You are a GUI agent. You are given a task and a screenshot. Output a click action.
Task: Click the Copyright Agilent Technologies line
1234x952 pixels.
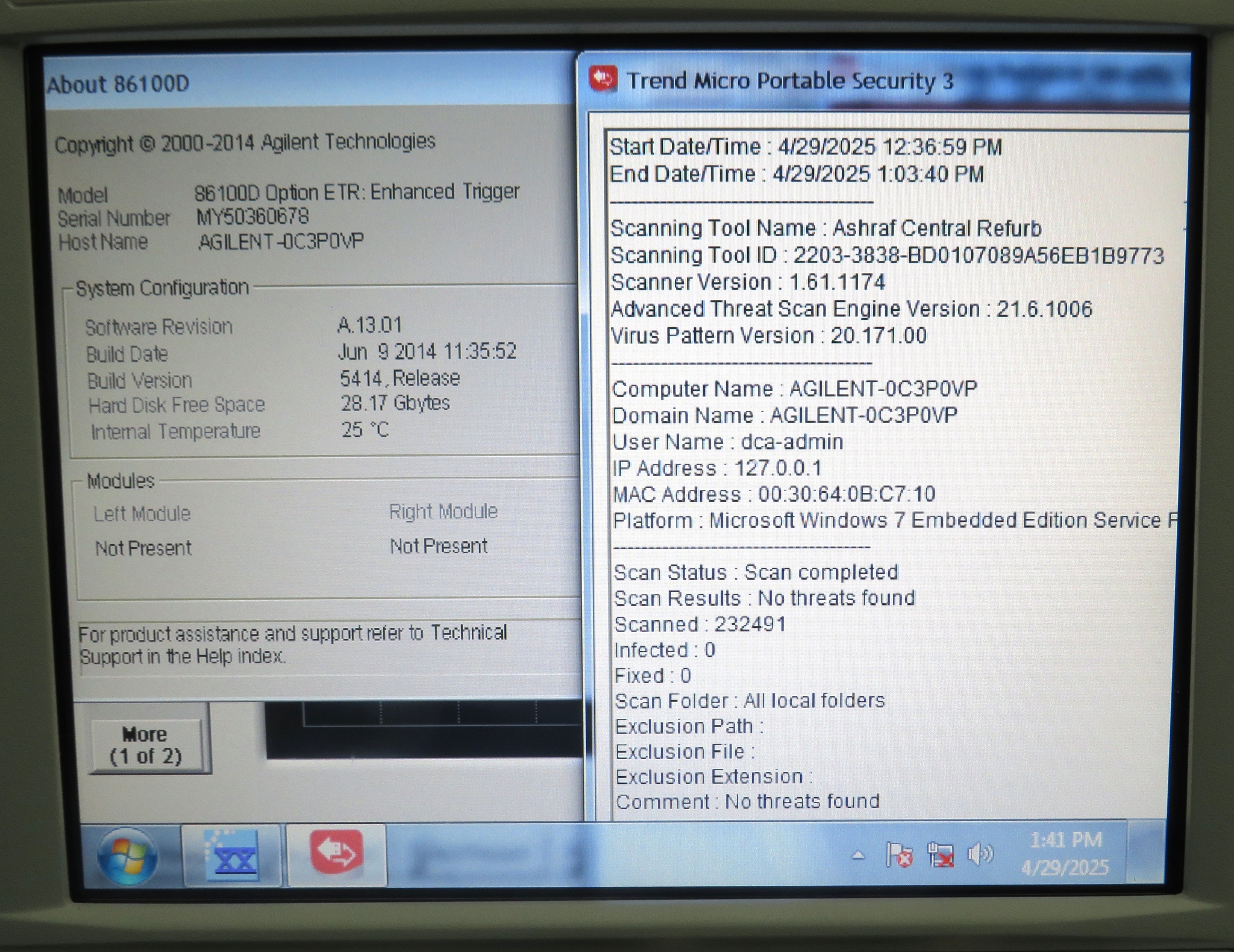[245, 143]
